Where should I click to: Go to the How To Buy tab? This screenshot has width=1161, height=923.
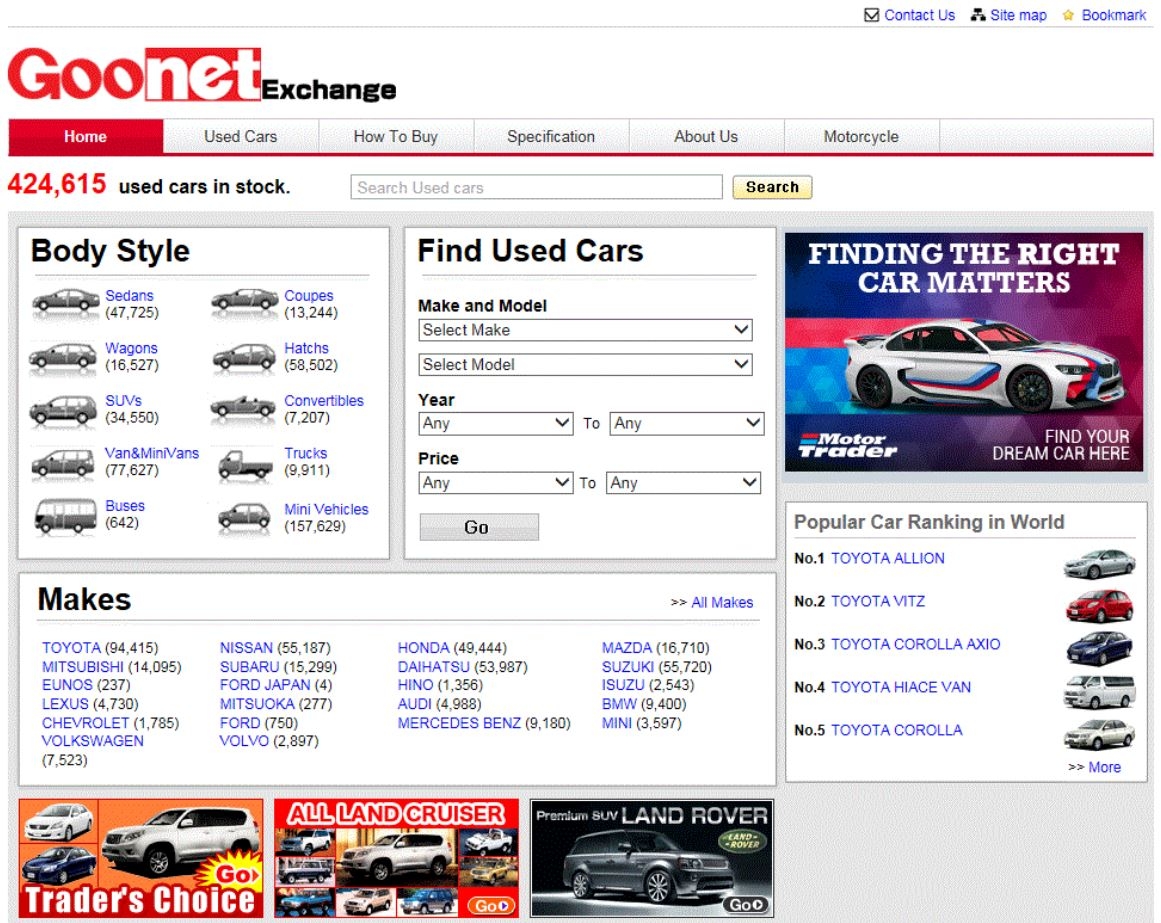(x=396, y=136)
